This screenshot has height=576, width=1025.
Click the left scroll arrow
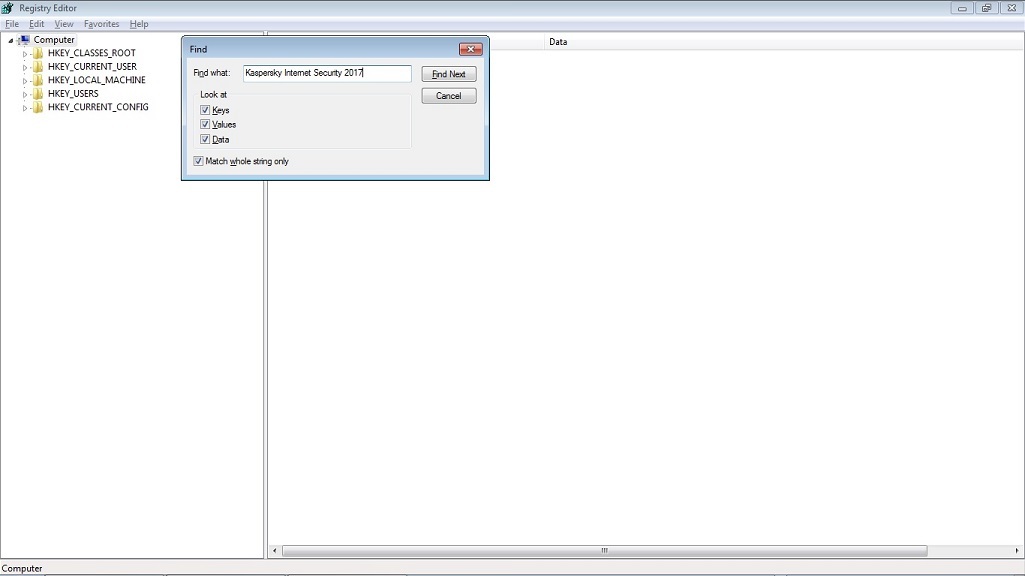[x=275, y=551]
